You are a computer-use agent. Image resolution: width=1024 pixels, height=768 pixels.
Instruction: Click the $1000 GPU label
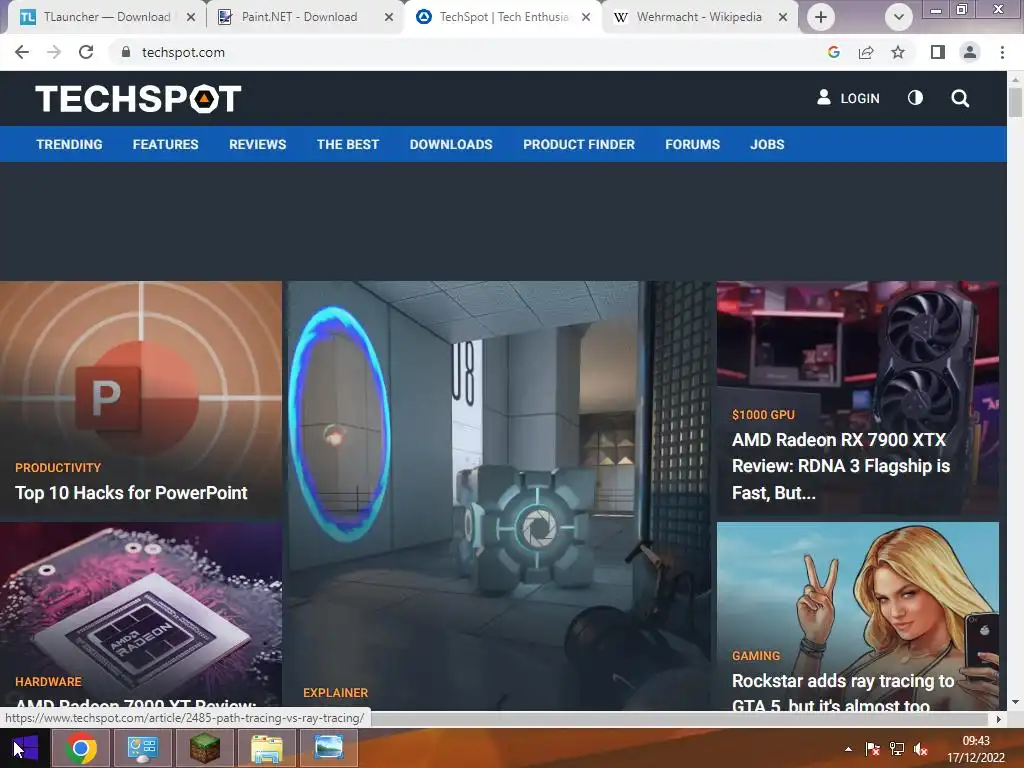click(763, 415)
